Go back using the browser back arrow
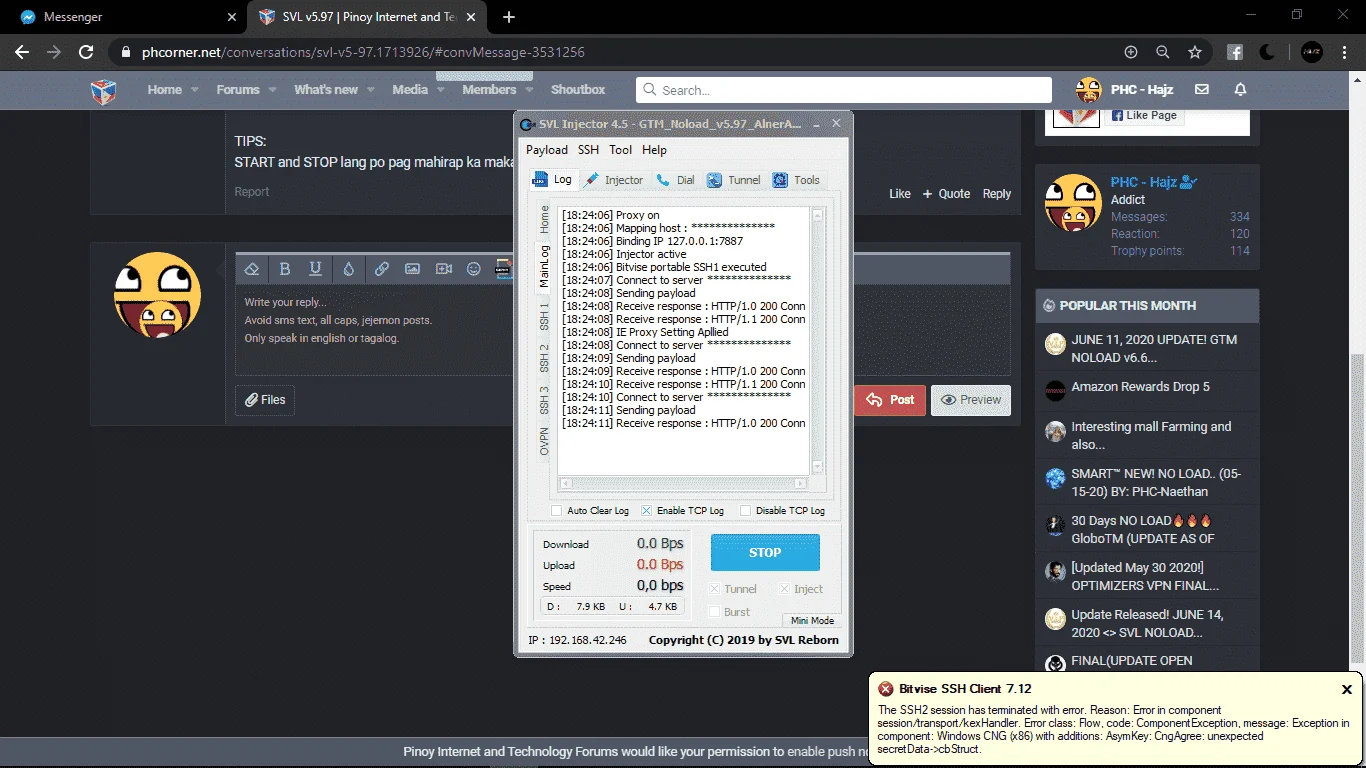This screenshot has width=1366, height=768. click(22, 52)
